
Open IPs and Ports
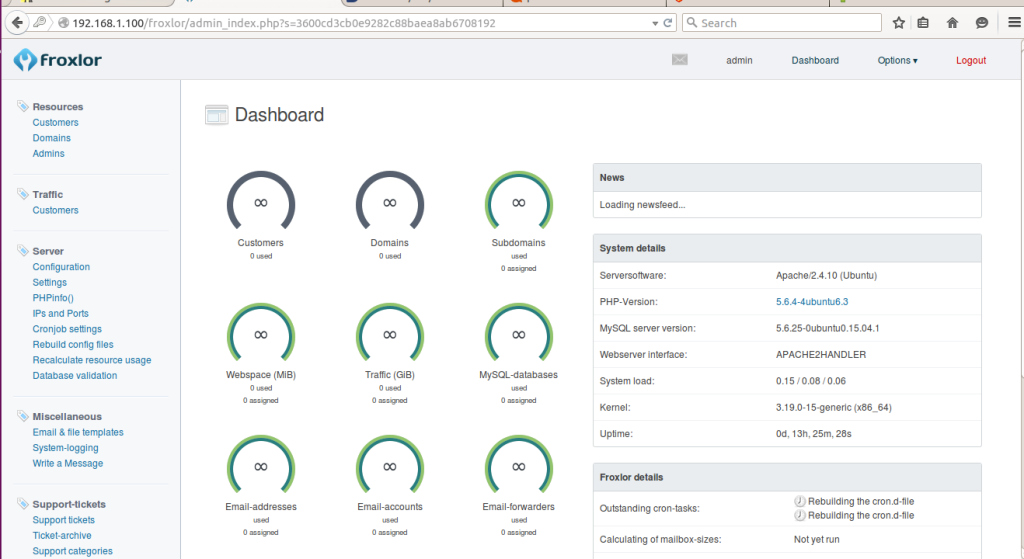[61, 313]
